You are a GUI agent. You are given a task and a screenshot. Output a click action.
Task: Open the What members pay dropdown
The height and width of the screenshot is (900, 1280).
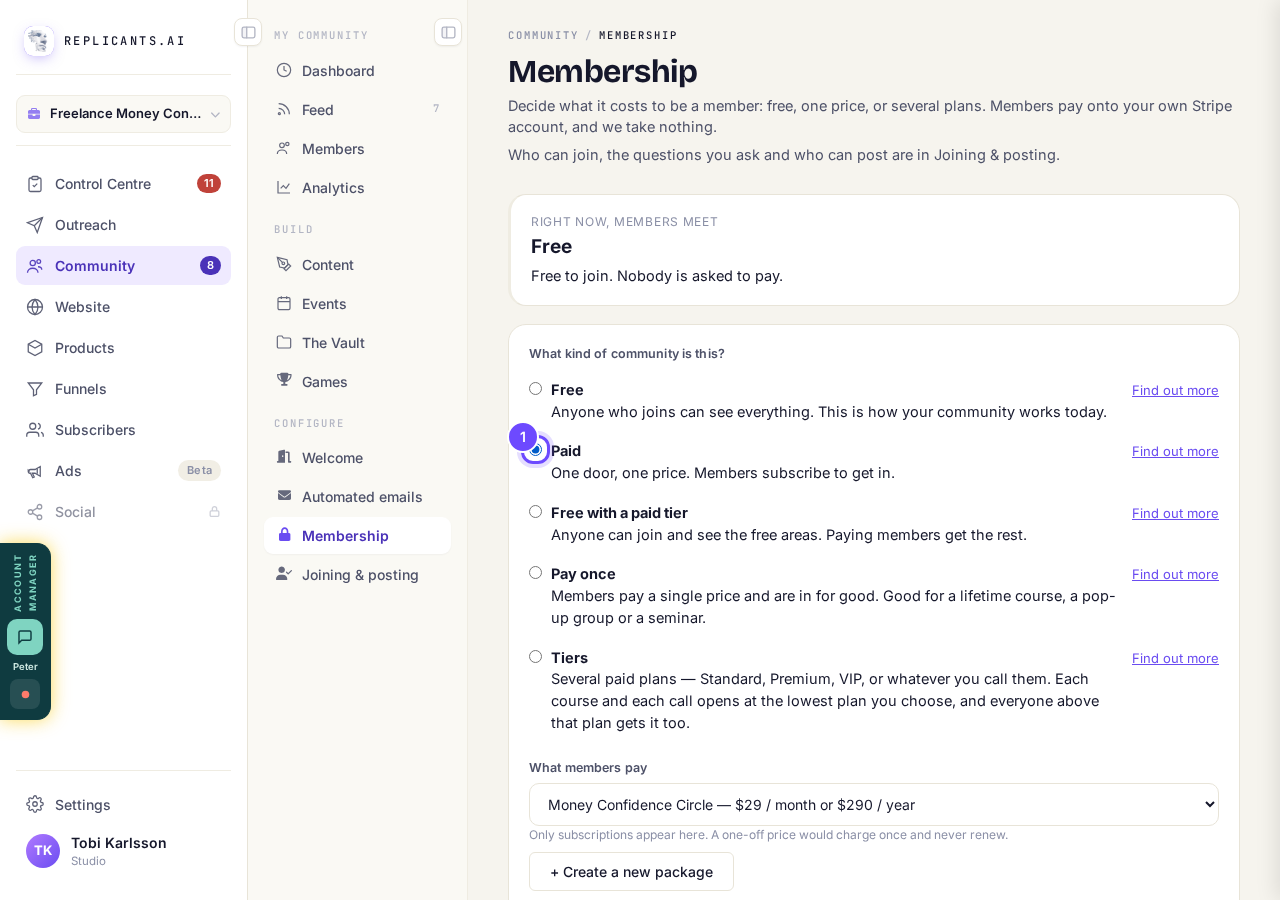[x=874, y=804]
